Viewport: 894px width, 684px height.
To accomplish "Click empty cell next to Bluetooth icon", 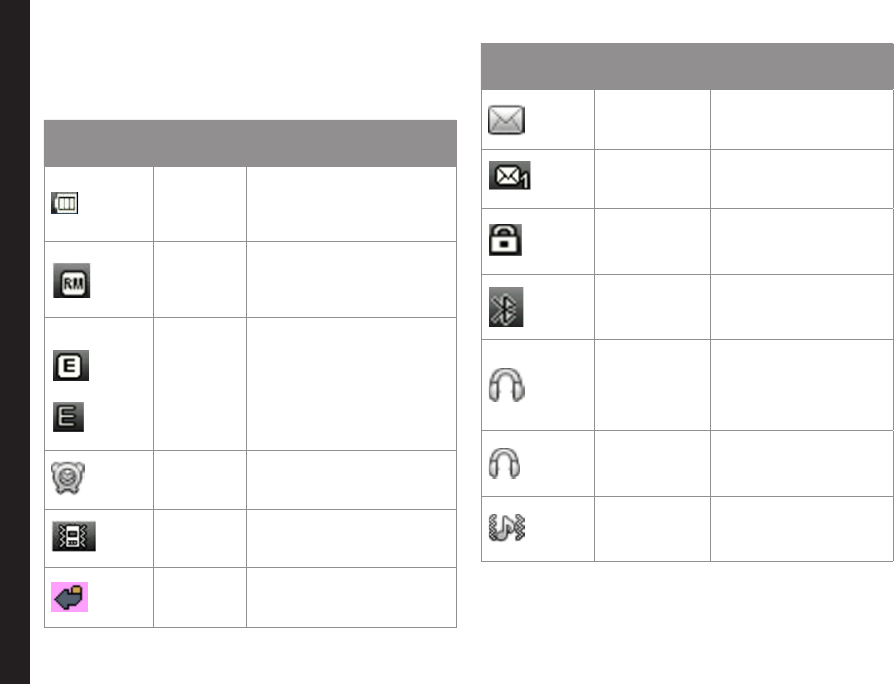I will point(652,307).
